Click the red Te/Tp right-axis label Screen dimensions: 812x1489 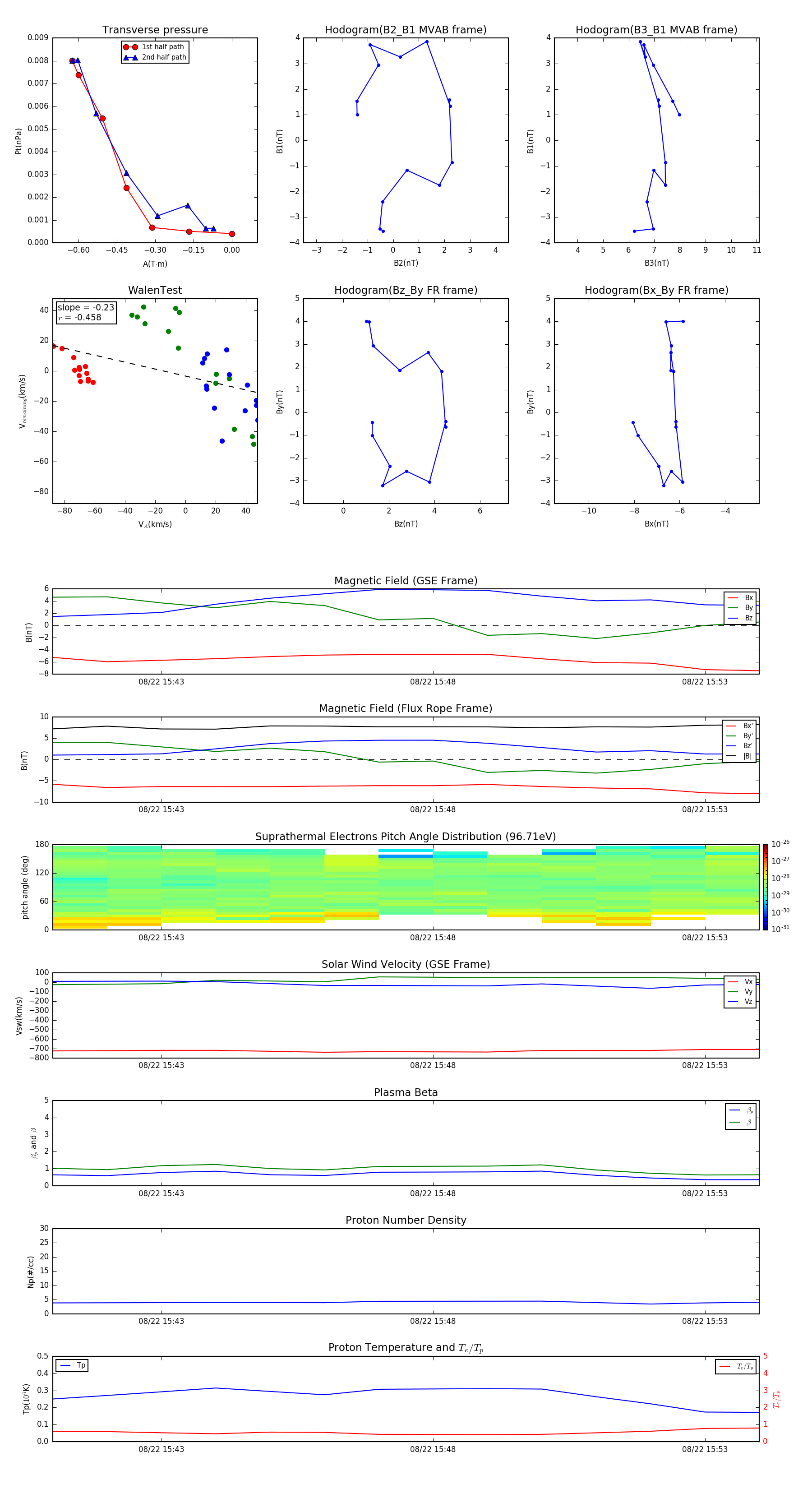pyautogui.click(x=777, y=1399)
